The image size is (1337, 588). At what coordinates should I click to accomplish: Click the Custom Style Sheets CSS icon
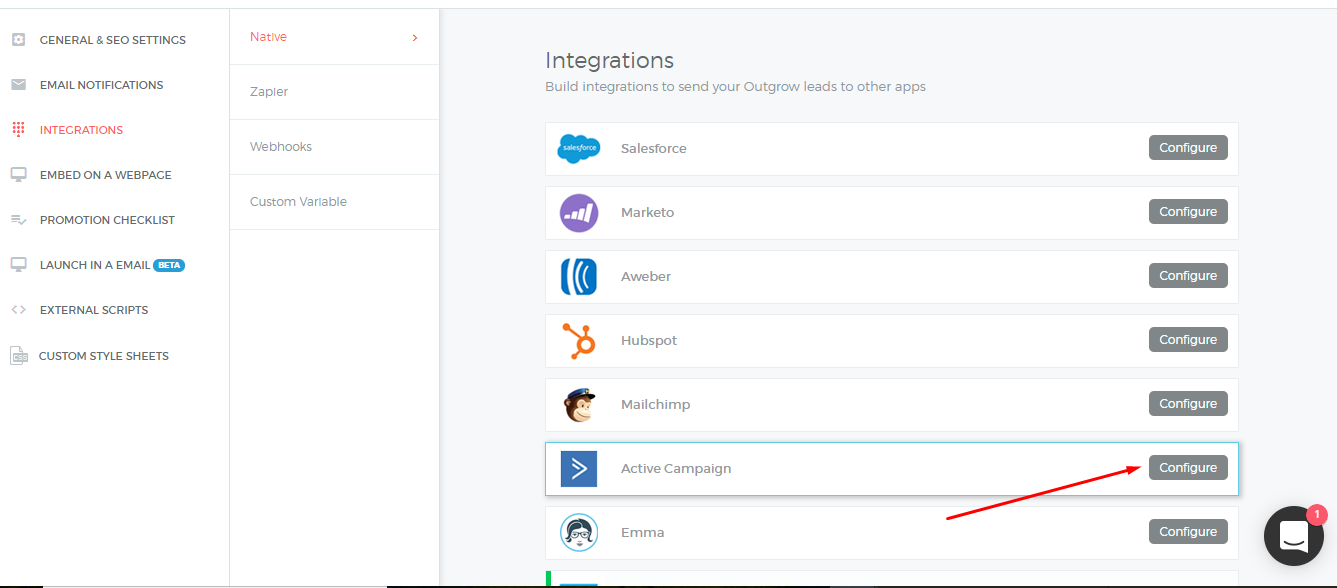point(18,355)
